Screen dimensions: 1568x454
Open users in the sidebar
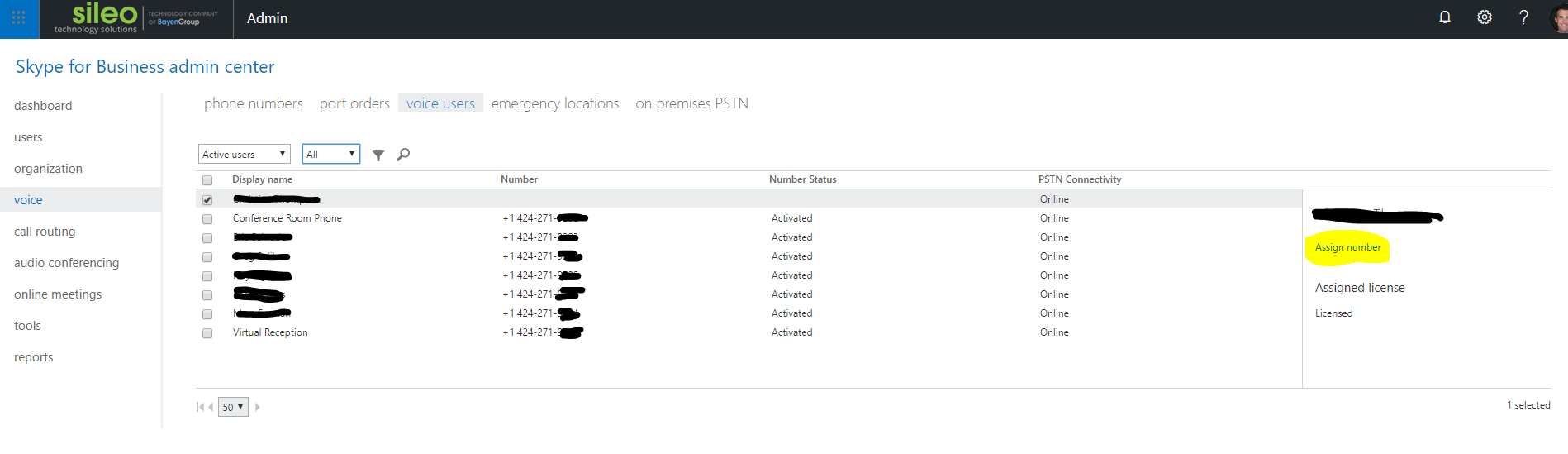(x=28, y=137)
